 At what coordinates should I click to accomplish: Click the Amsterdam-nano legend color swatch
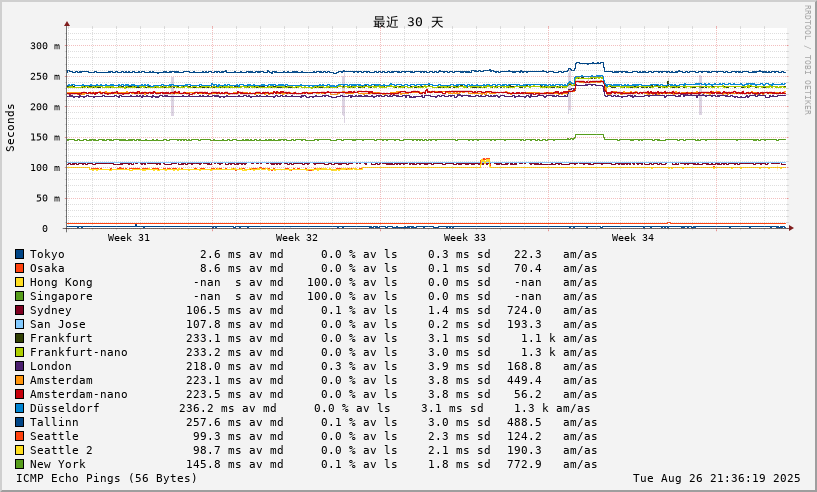click(x=19, y=395)
